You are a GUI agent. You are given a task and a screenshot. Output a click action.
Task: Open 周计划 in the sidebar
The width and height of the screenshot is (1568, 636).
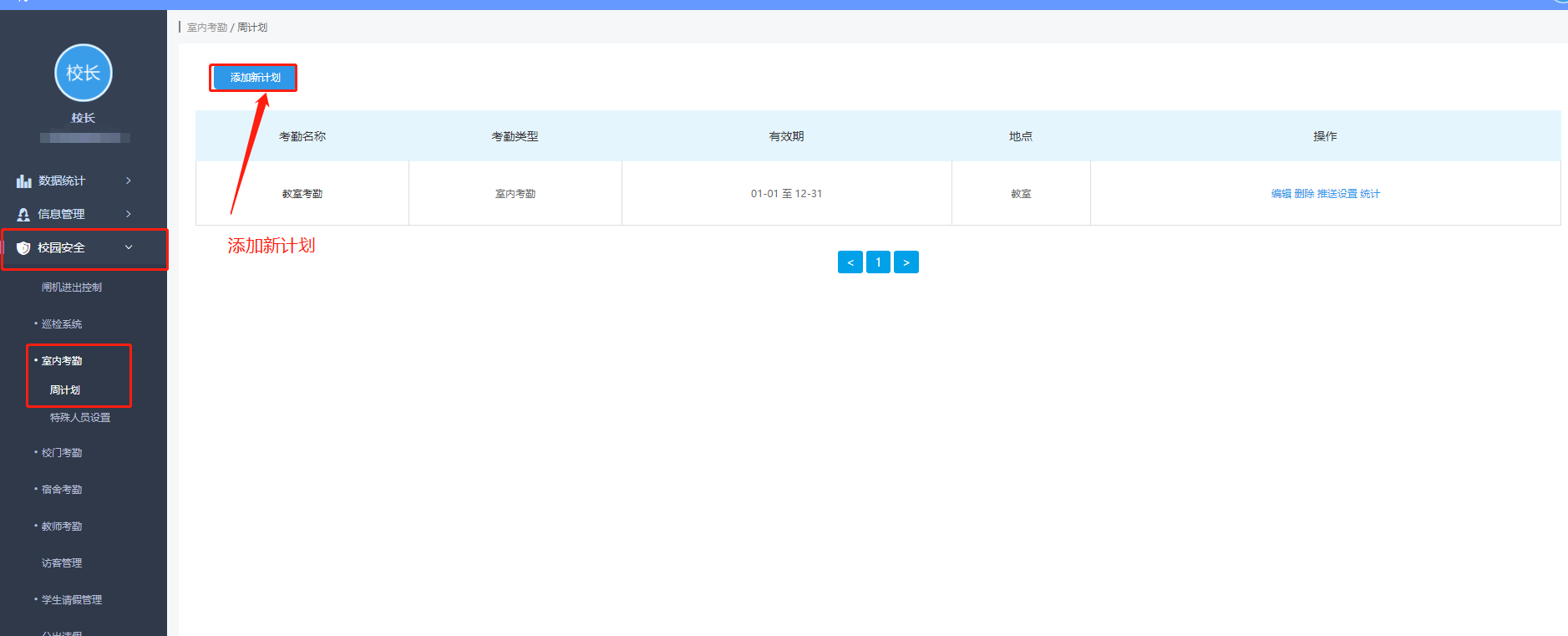pyautogui.click(x=65, y=390)
